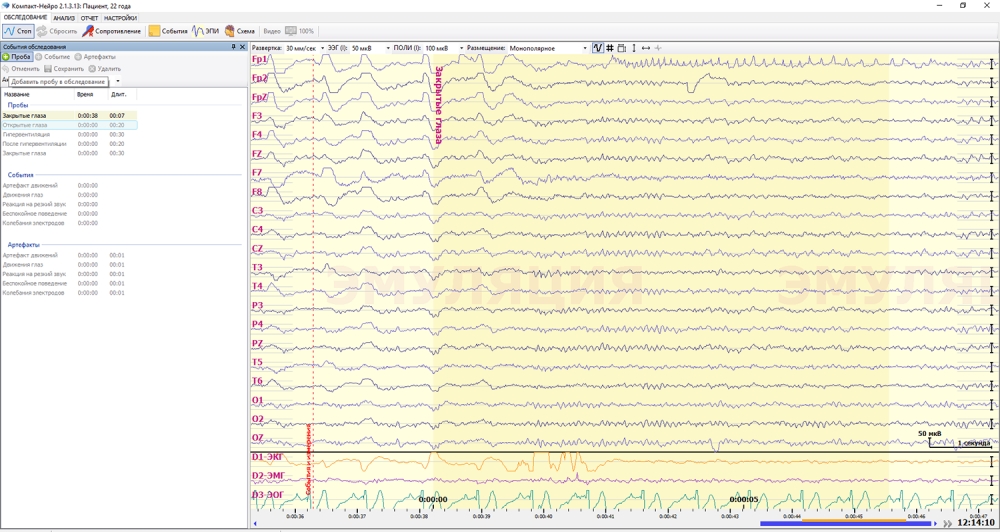Open the Схема electrode scheme
Screen dimensions: 1000x532
pyautogui.click(x=240, y=32)
